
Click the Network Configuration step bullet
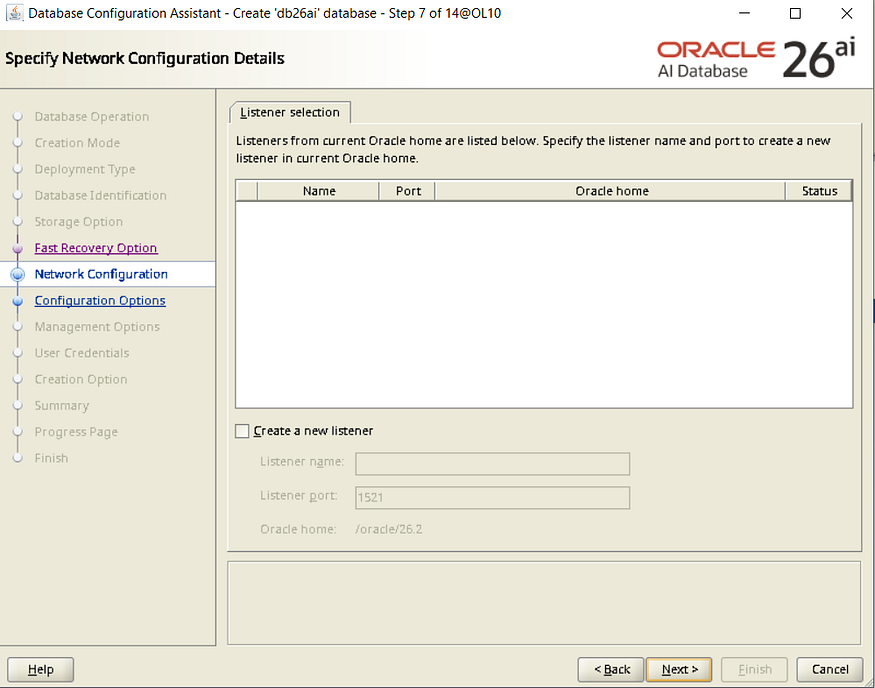click(18, 275)
